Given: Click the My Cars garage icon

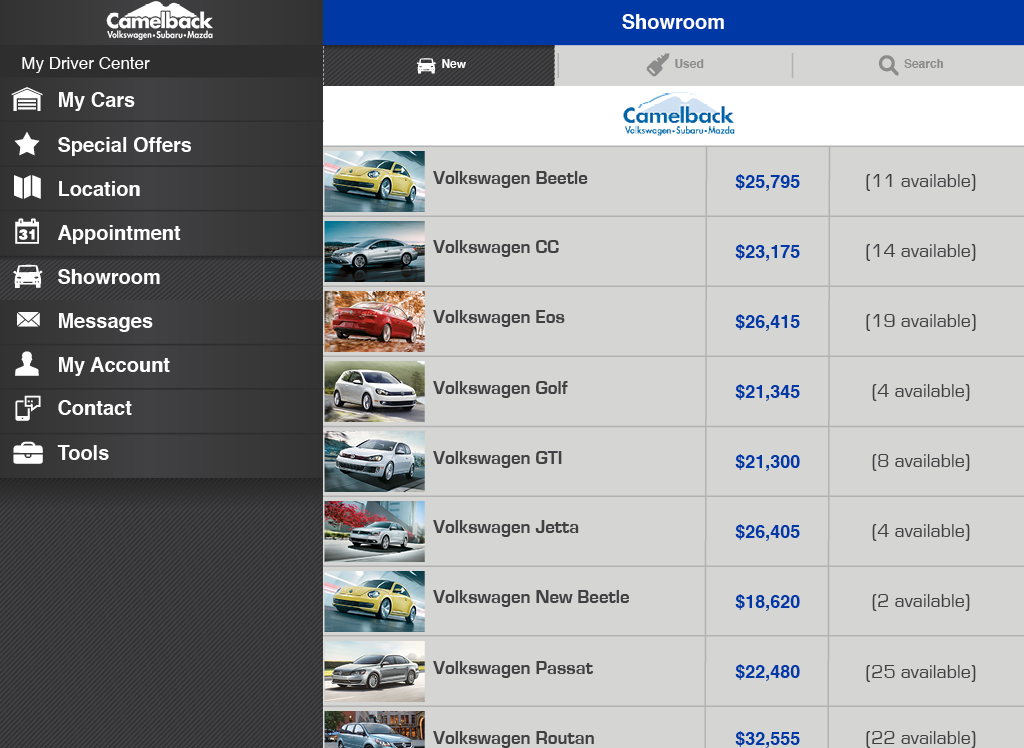Looking at the screenshot, I should point(27,100).
